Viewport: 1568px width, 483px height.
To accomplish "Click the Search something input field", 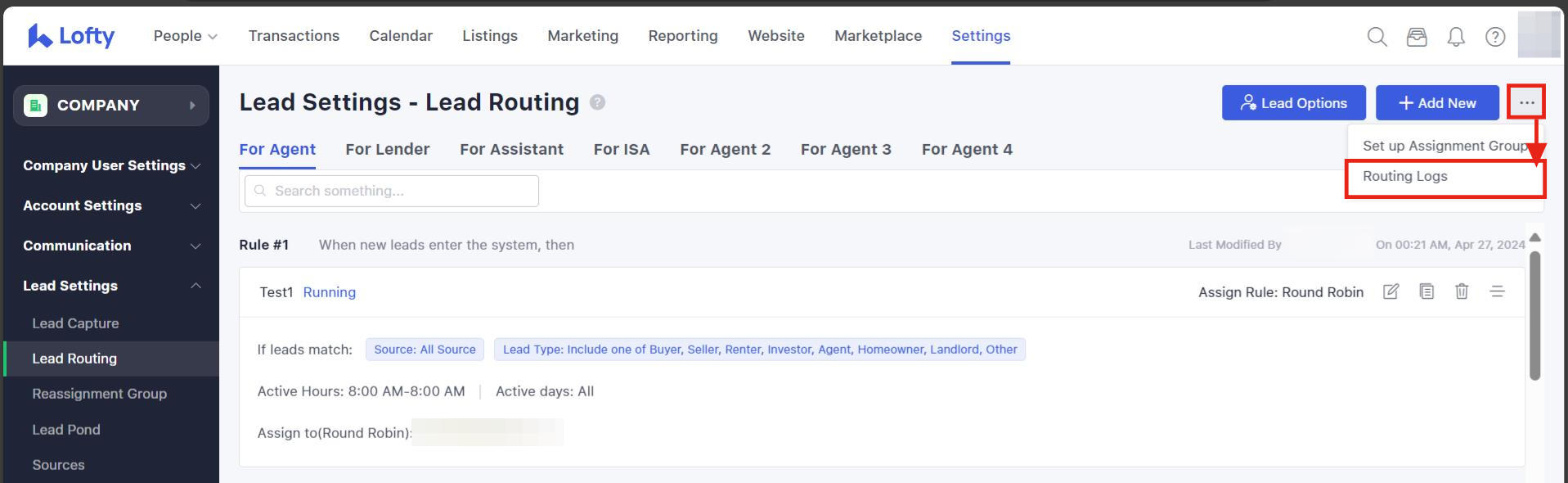I will [393, 191].
